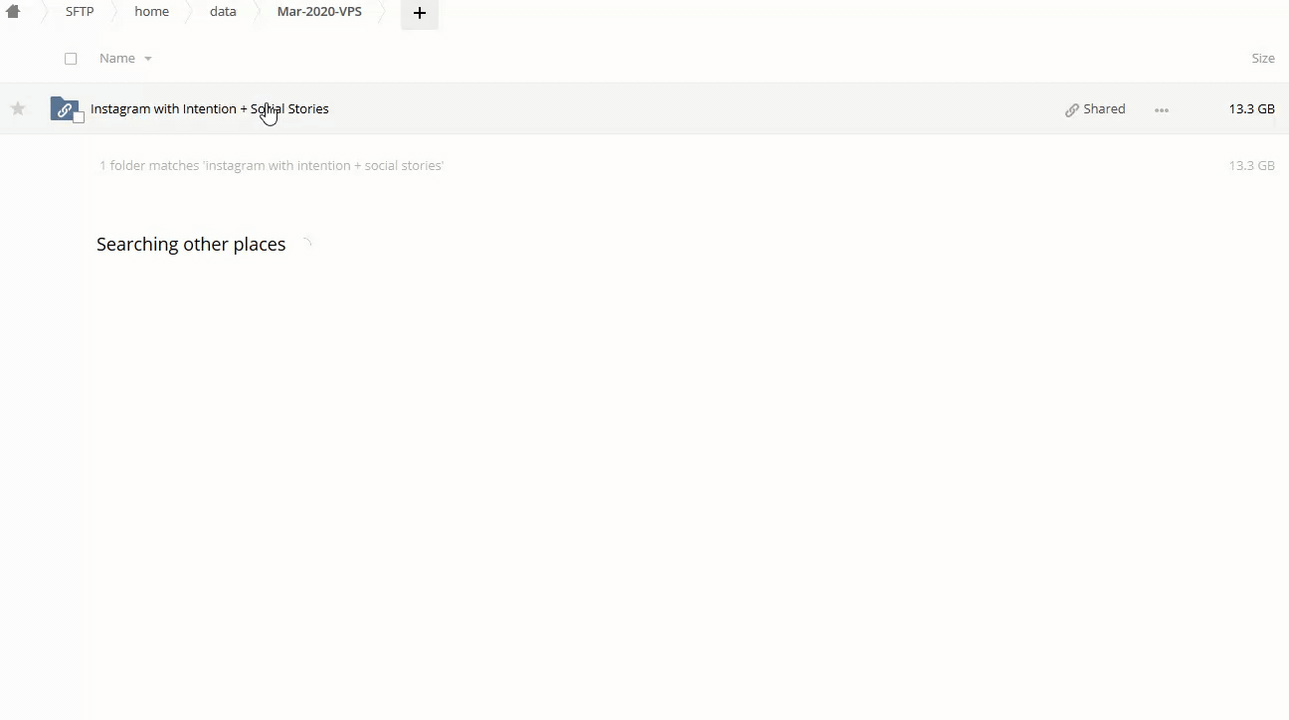Click the shared folder icon with link symbol
This screenshot has height=720, width=1289.
pos(63,109)
